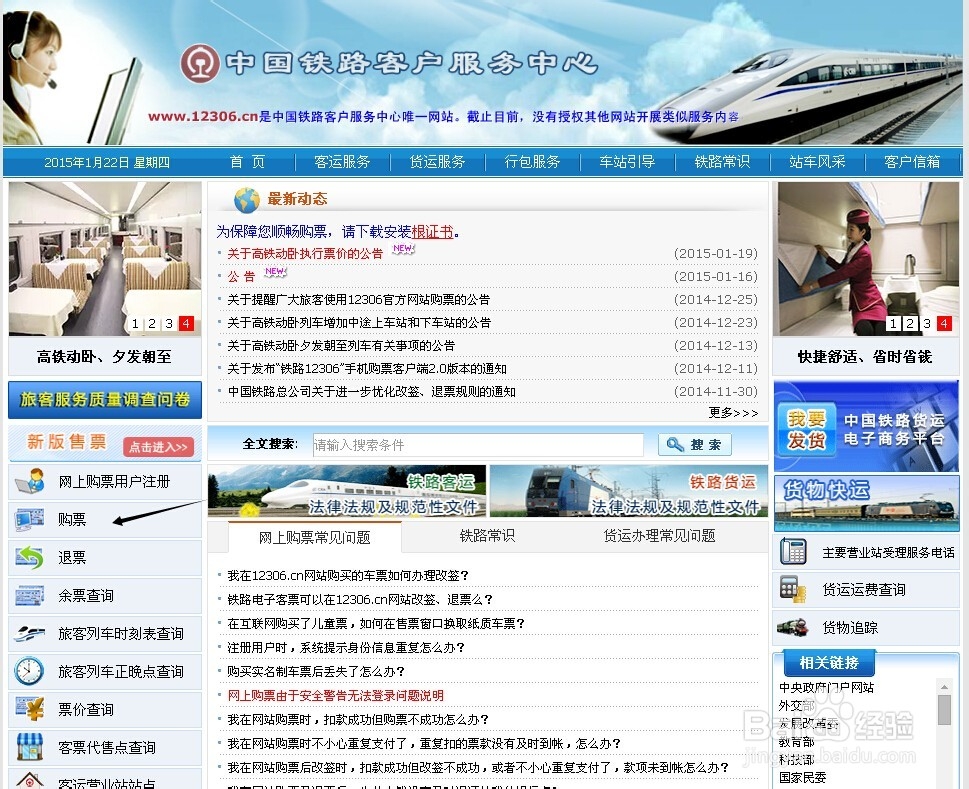
Task: Select slide 2 on right attendant slideshow
Action: pos(910,323)
